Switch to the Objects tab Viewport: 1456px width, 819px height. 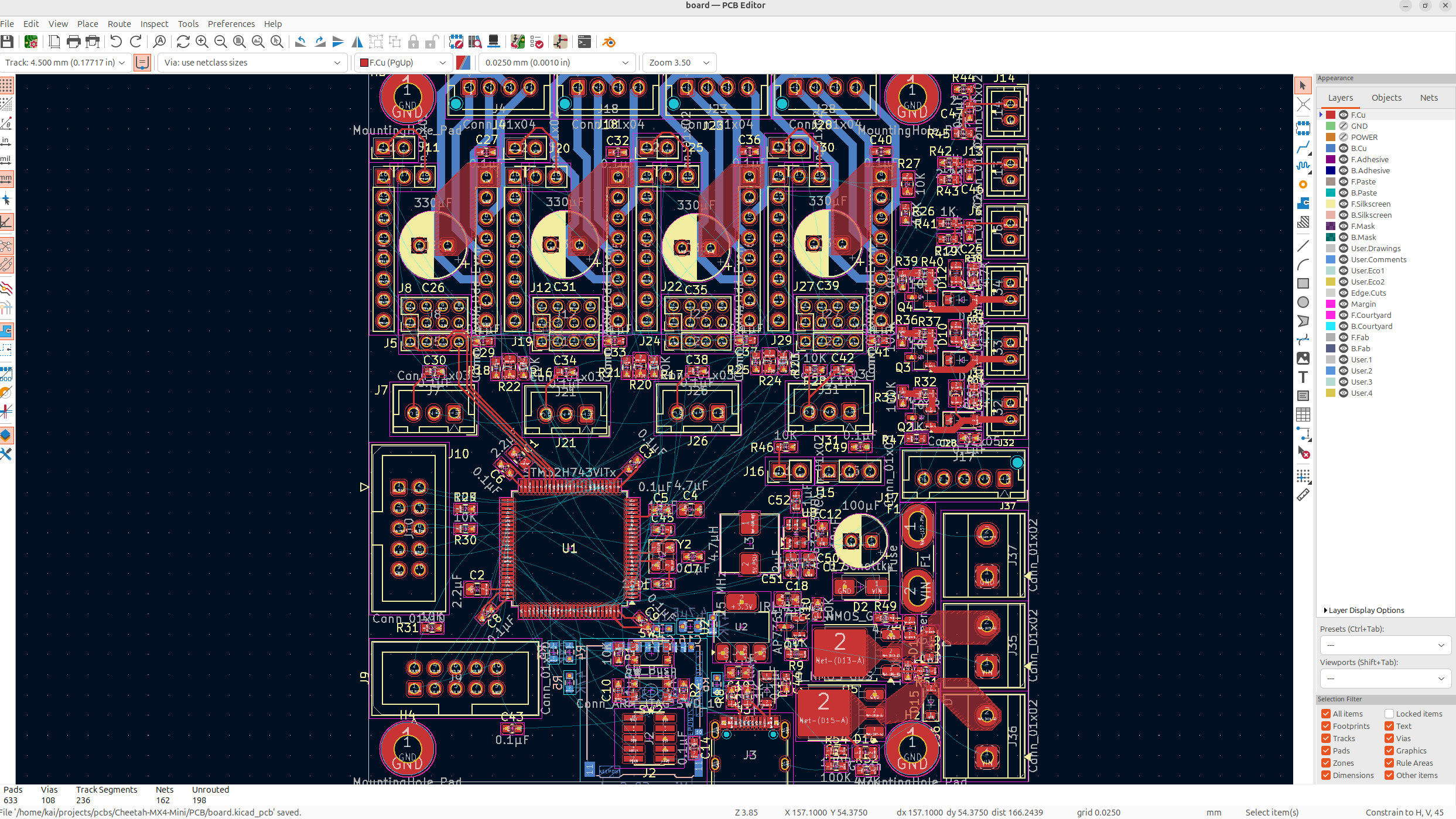click(x=1386, y=98)
